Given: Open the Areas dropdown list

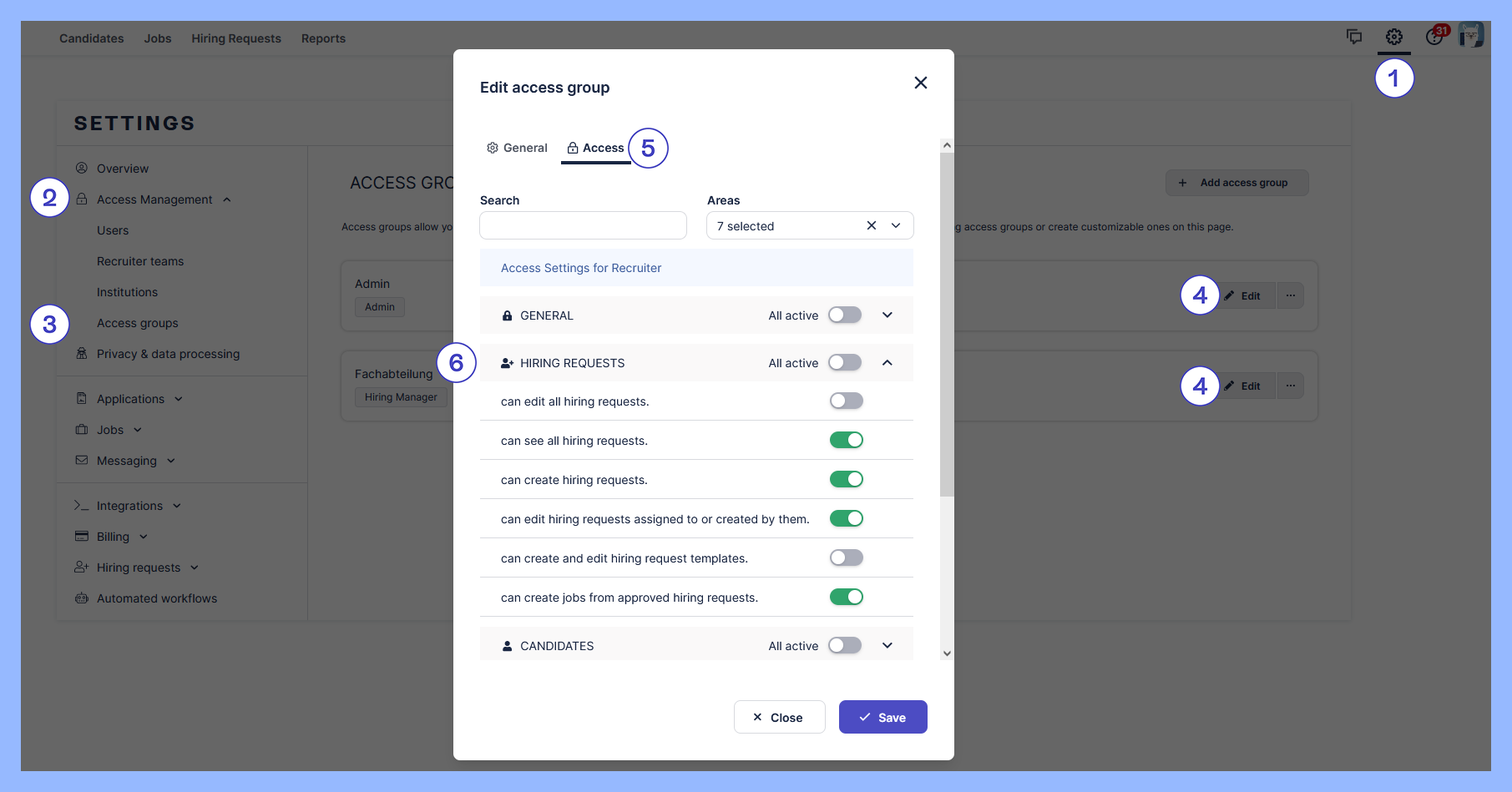Looking at the screenshot, I should [x=896, y=226].
